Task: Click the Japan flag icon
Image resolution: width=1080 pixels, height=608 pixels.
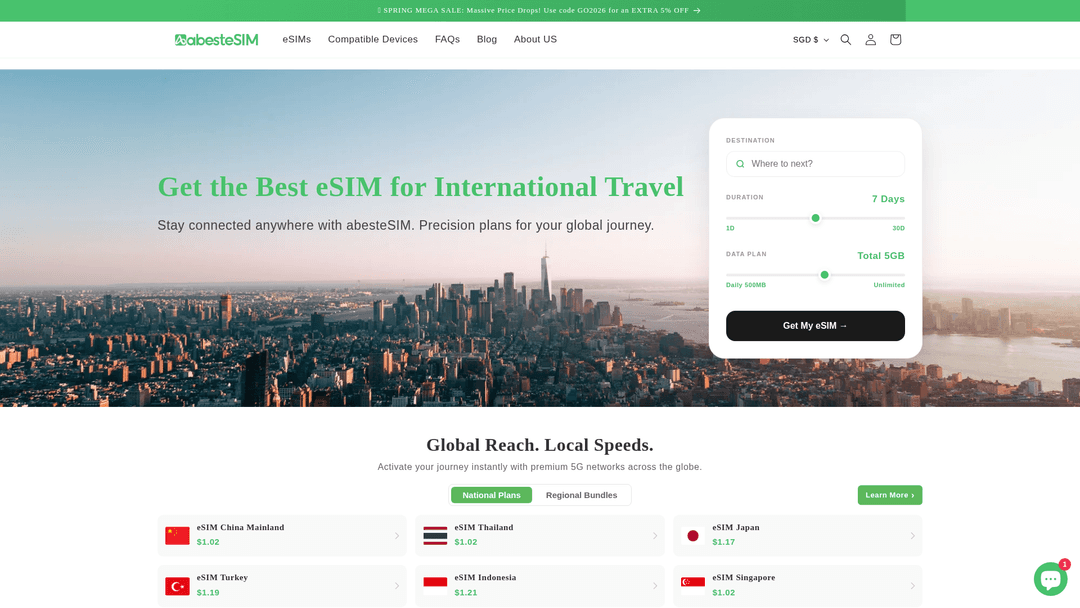Action: (x=693, y=535)
